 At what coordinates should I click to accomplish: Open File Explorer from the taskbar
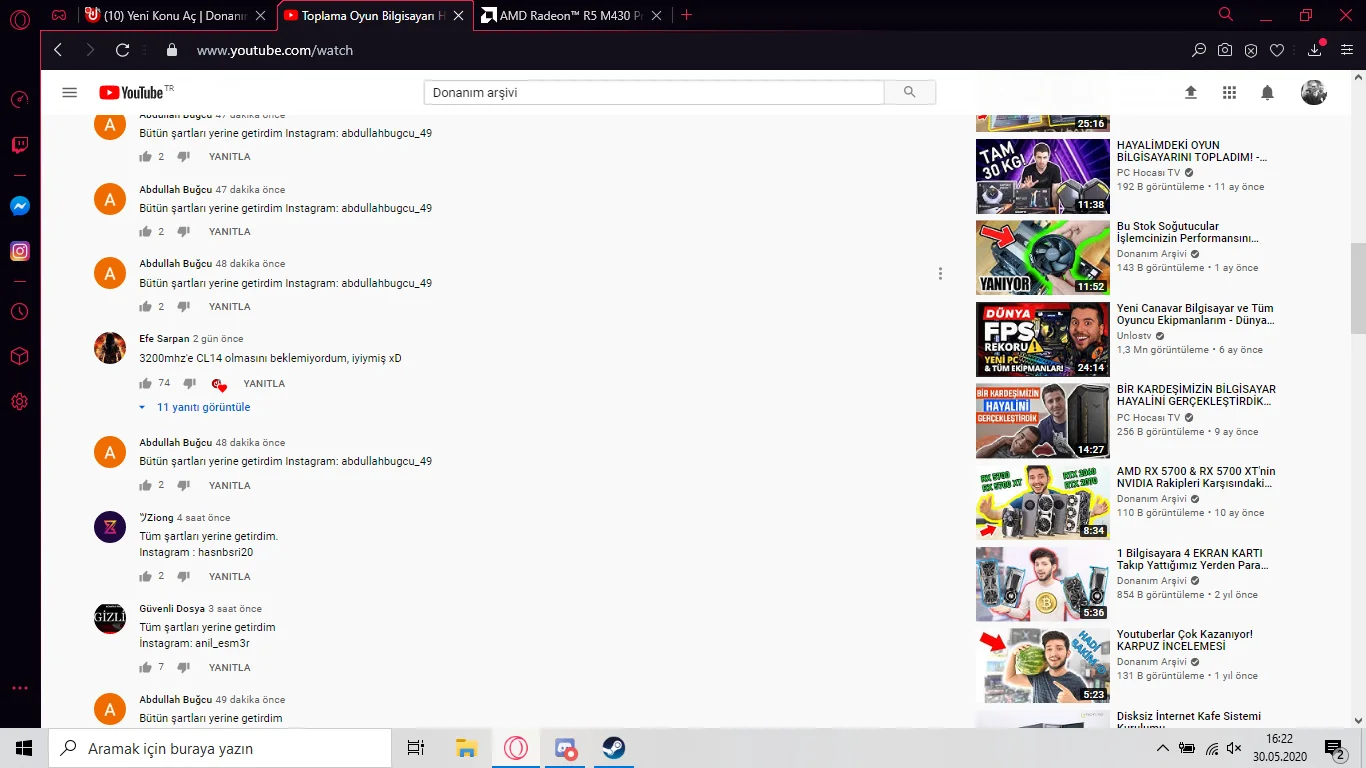466,748
